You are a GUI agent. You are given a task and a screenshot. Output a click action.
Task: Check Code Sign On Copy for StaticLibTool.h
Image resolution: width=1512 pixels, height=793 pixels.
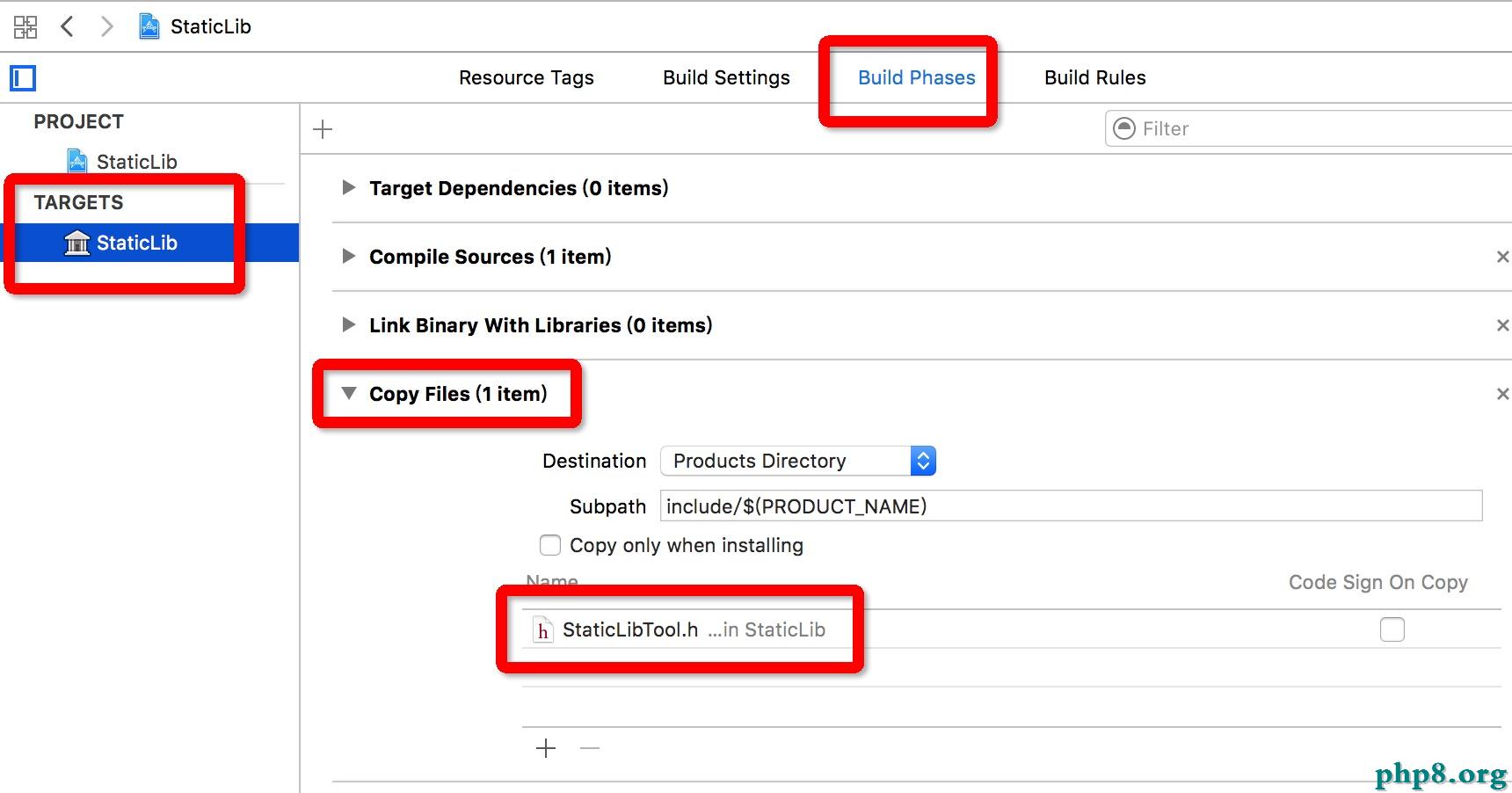coord(1392,629)
